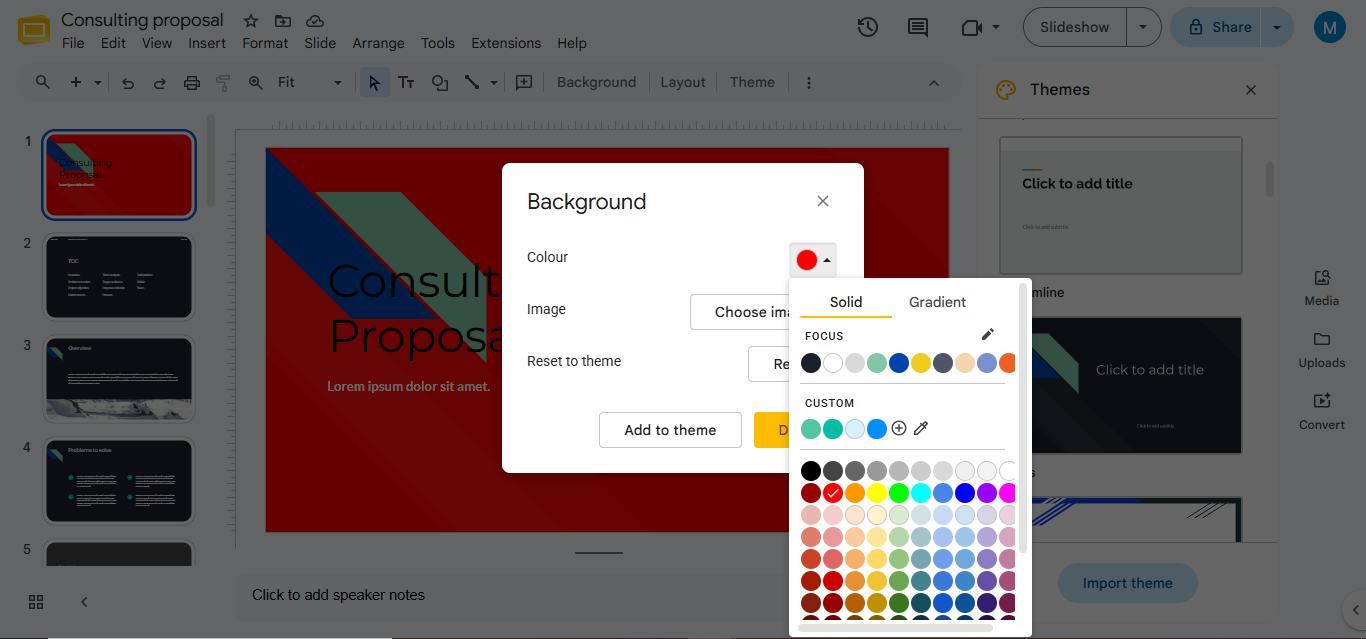Open the new slide layout dropdown arrow
The width and height of the screenshot is (1366, 639).
[x=98, y=83]
